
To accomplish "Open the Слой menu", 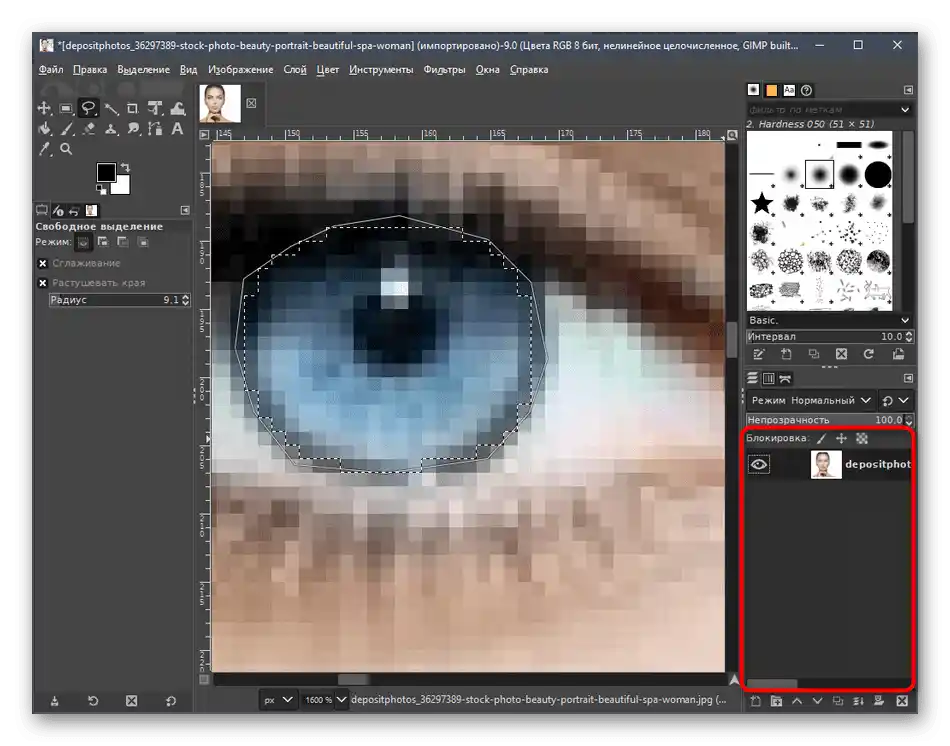I will [x=294, y=70].
